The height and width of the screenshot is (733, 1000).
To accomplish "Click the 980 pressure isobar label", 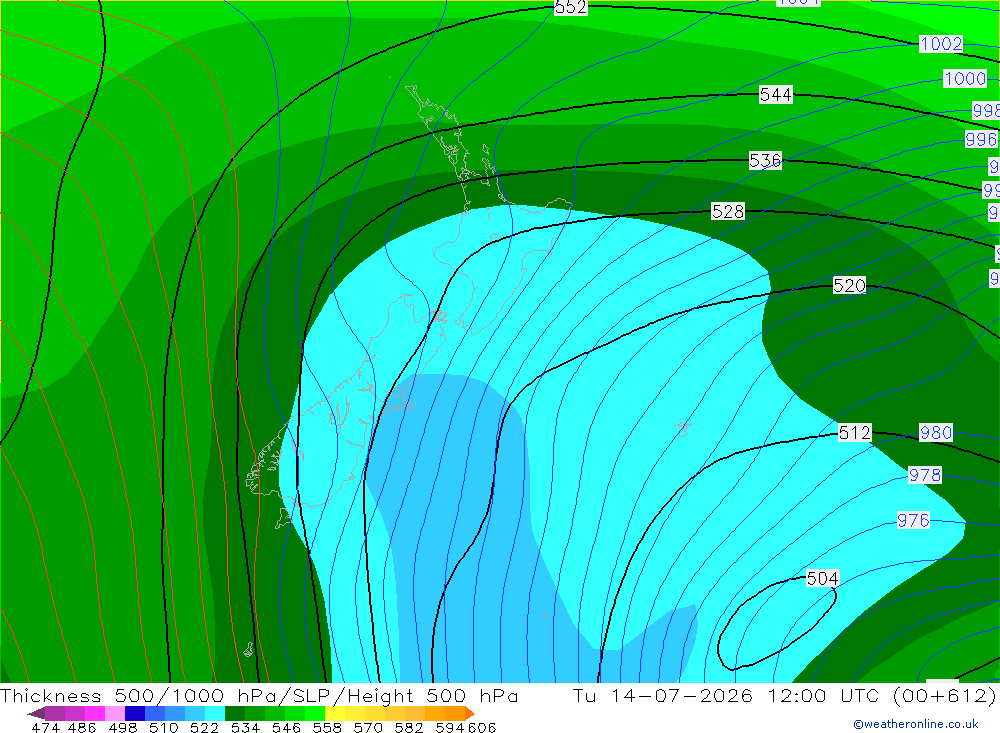I will 936,433.
